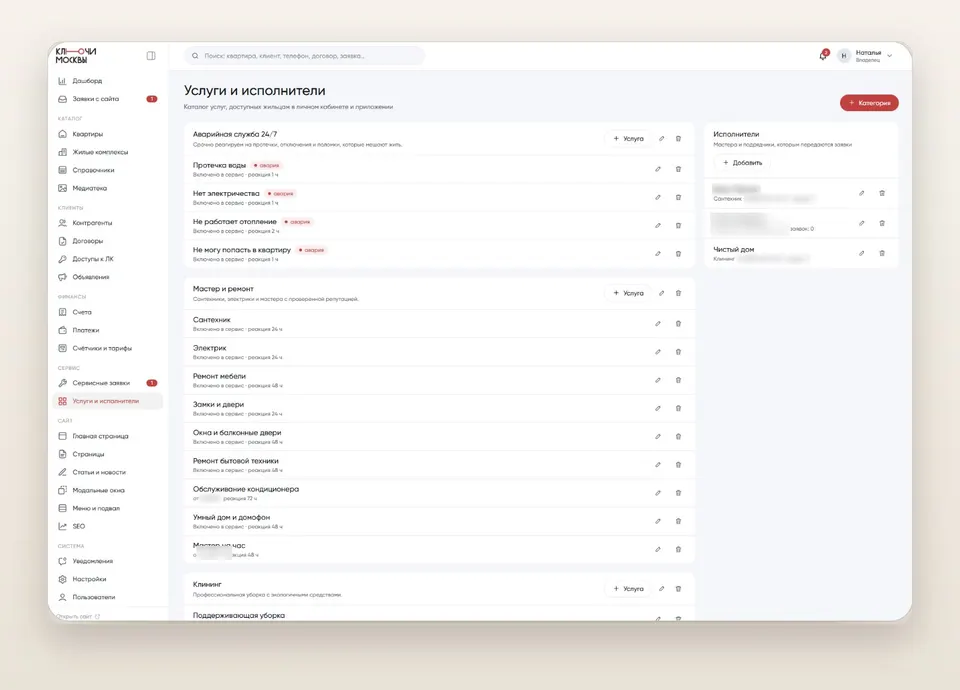Focus the search field at the top
Image resolution: width=960 pixels, height=690 pixels.
(304, 56)
